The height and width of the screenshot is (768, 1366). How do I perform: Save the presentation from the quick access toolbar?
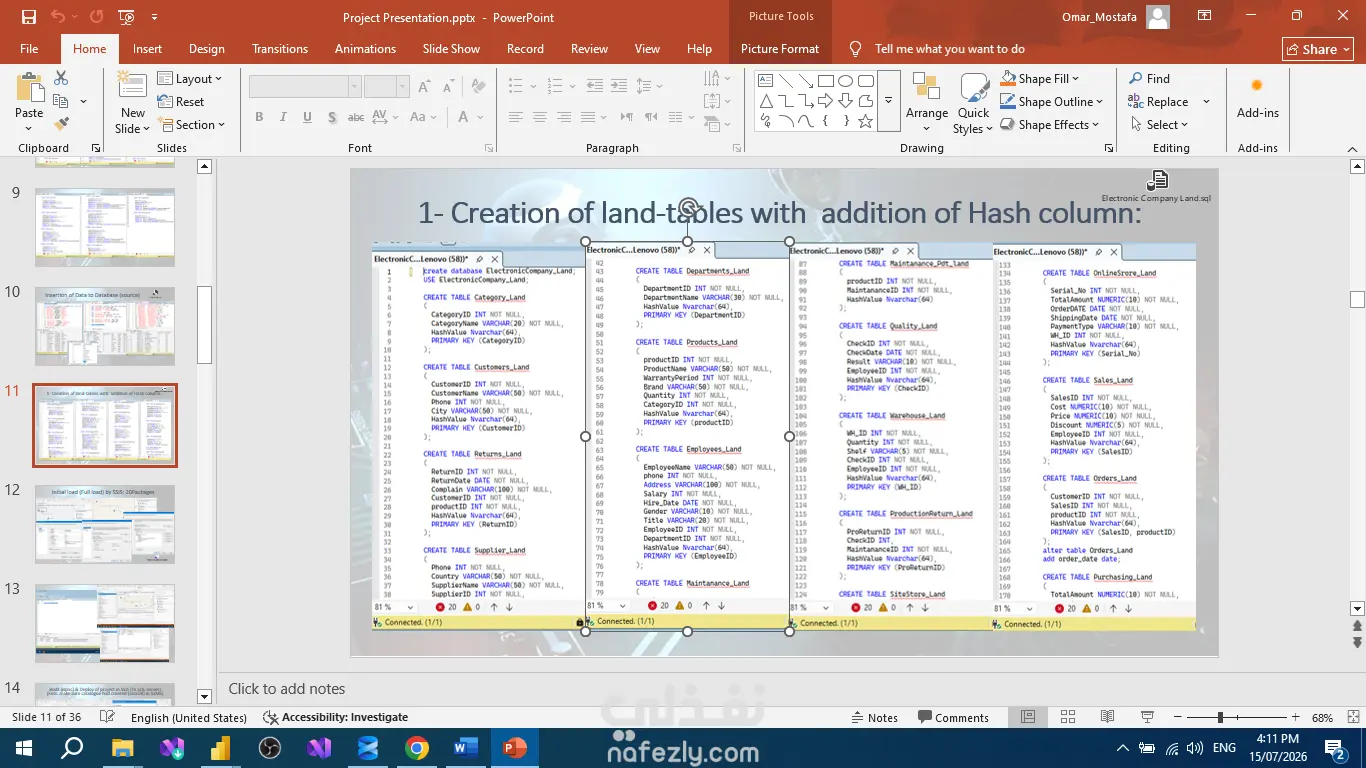click(x=28, y=17)
